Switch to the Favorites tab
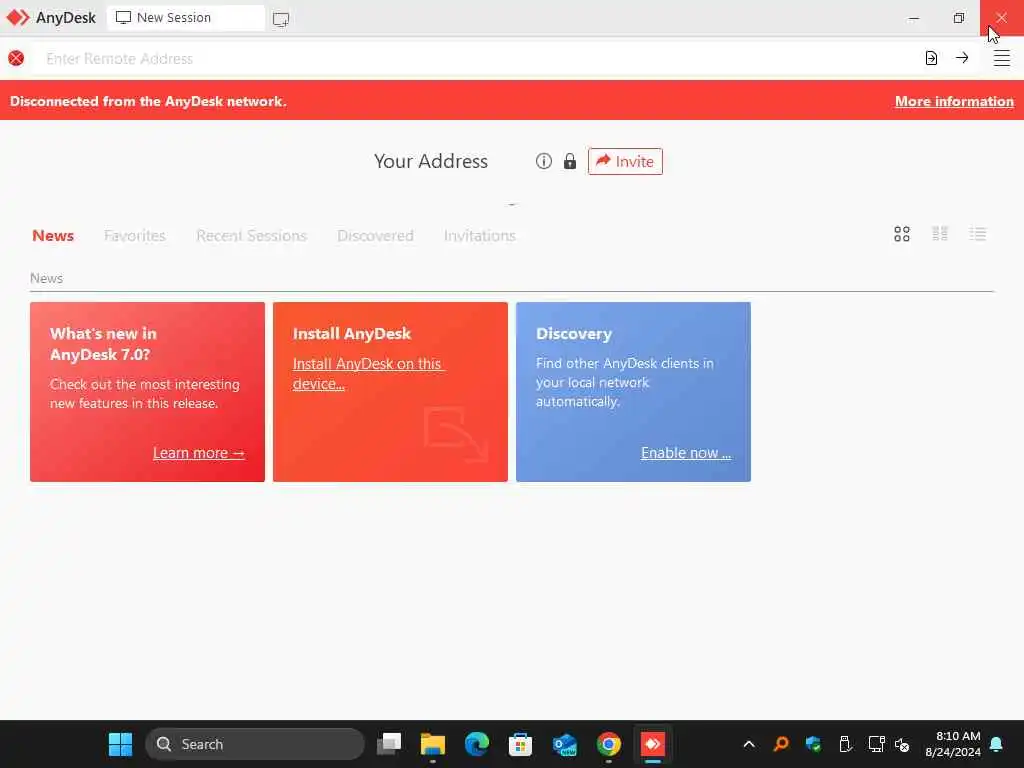1024x768 pixels. tap(135, 236)
